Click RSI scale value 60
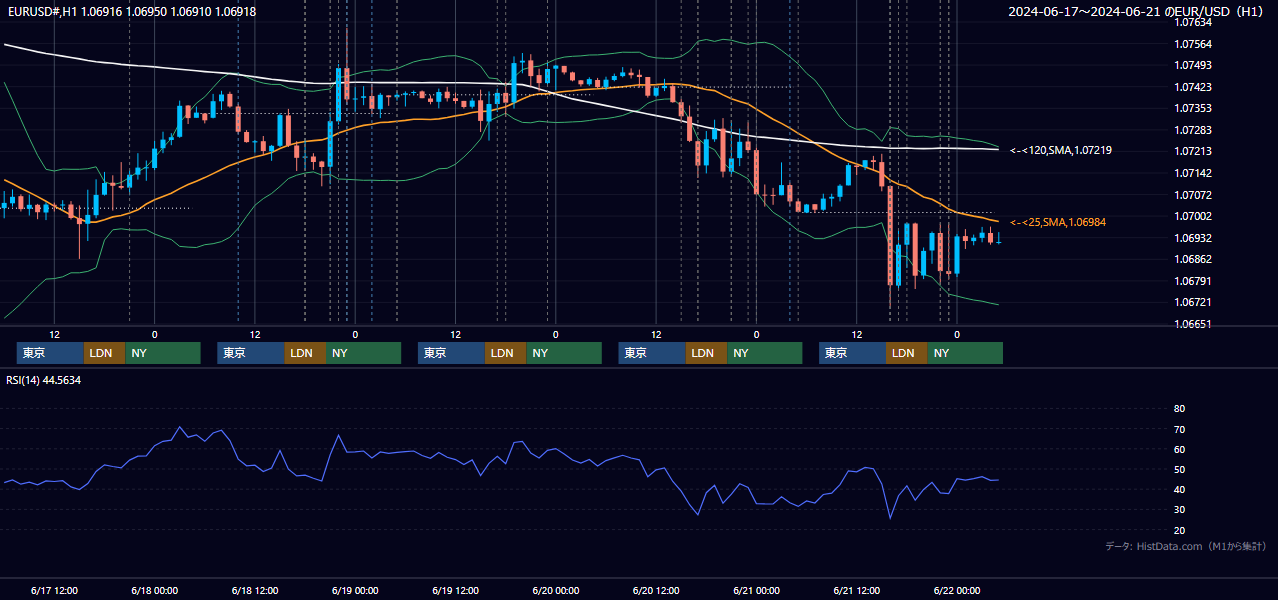 click(1179, 449)
